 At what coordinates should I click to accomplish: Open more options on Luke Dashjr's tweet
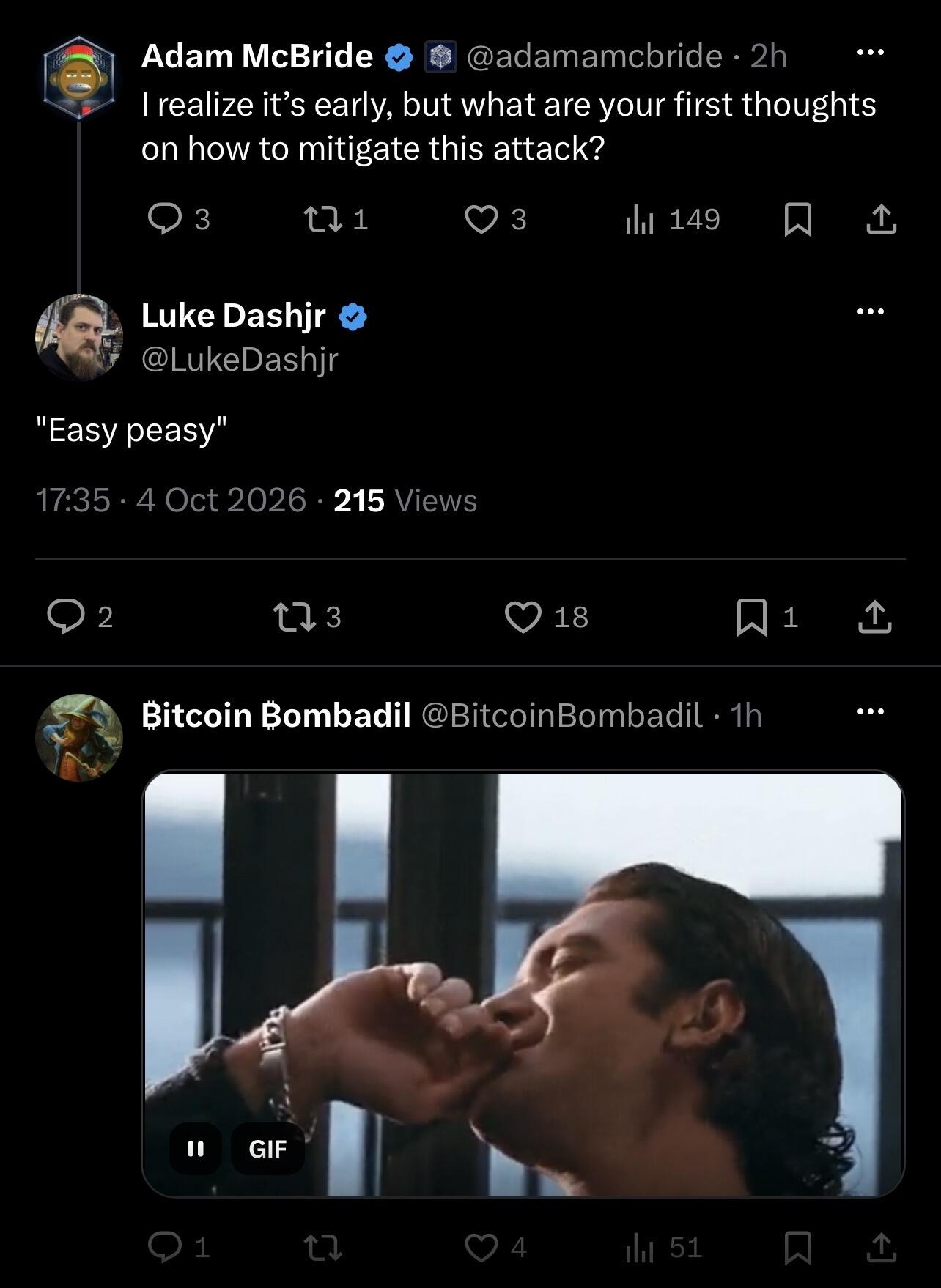click(x=870, y=311)
